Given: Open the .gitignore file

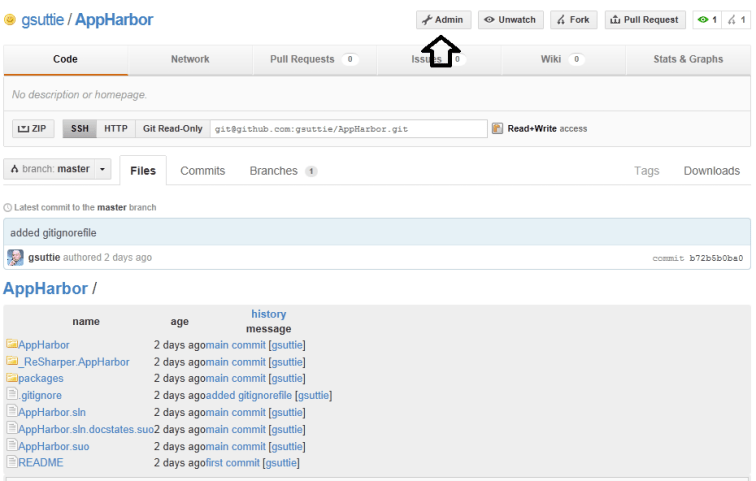Looking at the screenshot, I should (x=40, y=395).
